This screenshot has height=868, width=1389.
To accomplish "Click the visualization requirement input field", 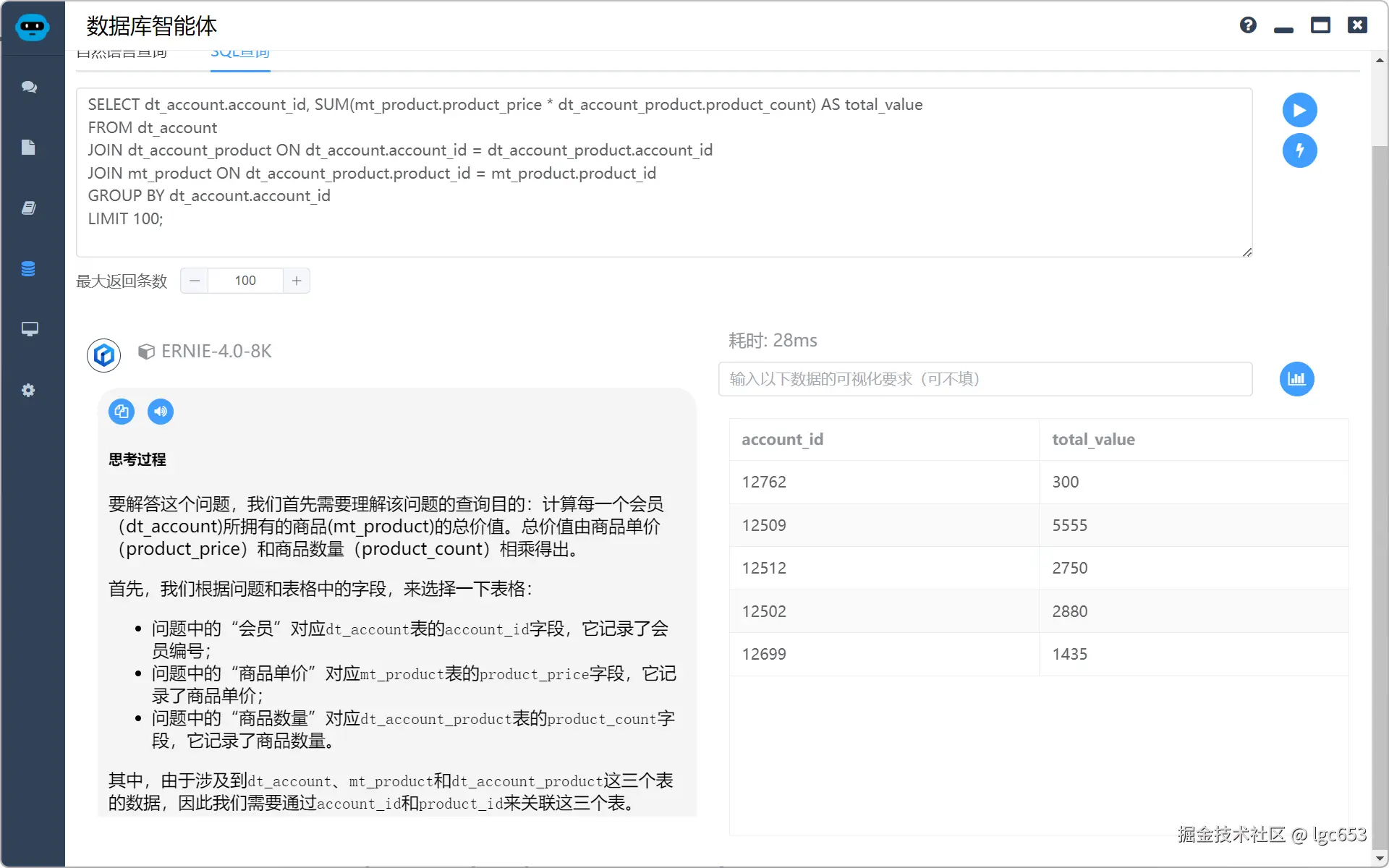I will (x=985, y=379).
